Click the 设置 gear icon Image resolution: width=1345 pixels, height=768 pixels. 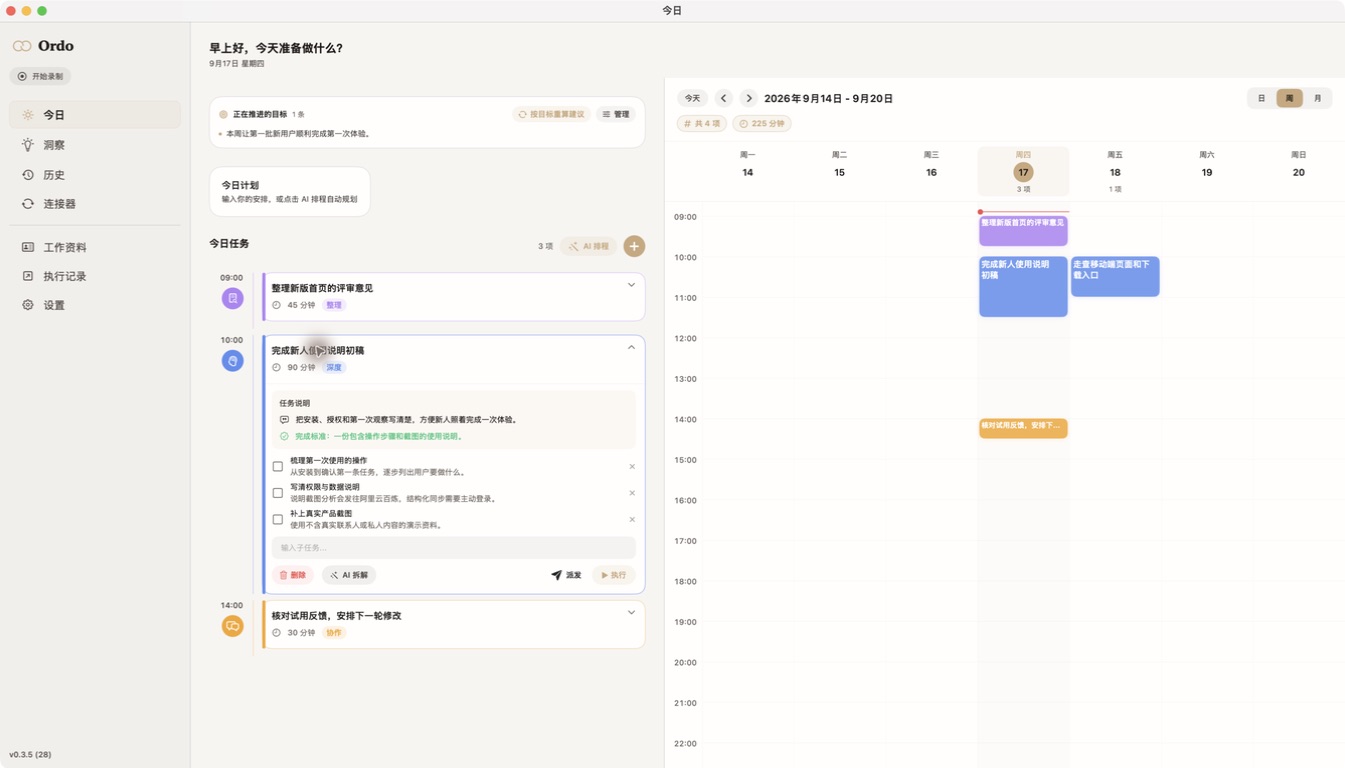28,305
